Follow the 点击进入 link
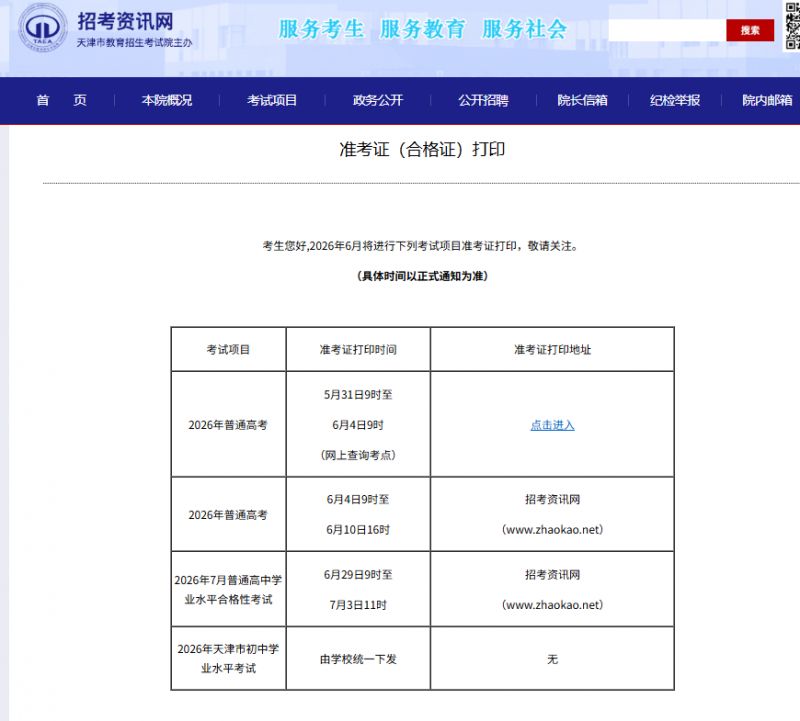Screen dimensions: 800x721 coord(552,425)
